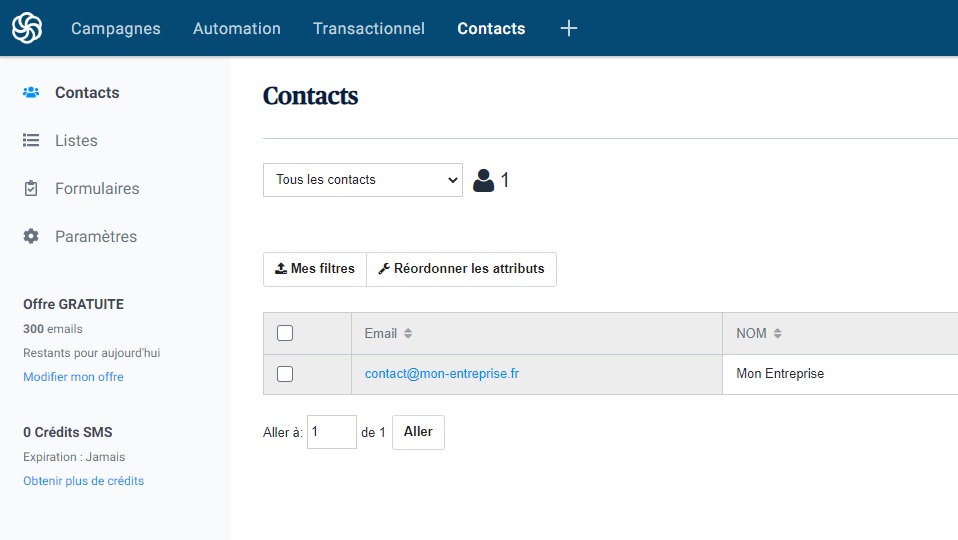
Task: Click Réordonner les attributs button
Action: coord(461,269)
